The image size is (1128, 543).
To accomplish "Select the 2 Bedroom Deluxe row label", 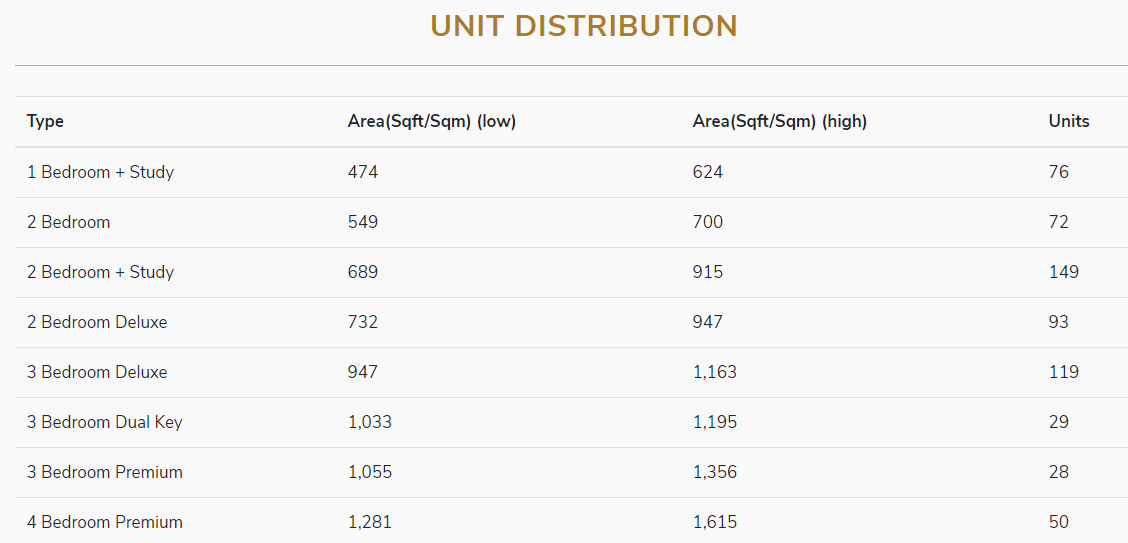I will [97, 322].
